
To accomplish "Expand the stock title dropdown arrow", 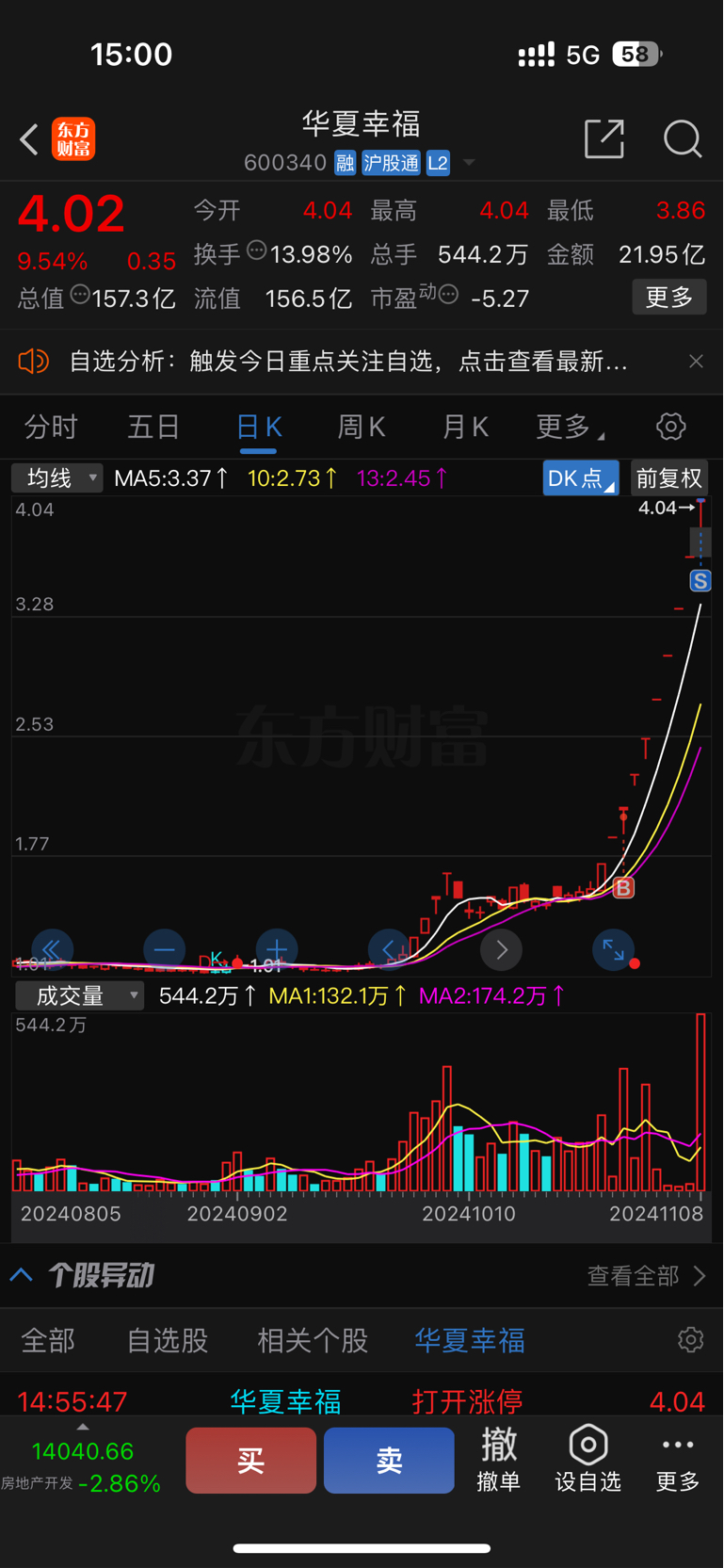I will coord(469,164).
